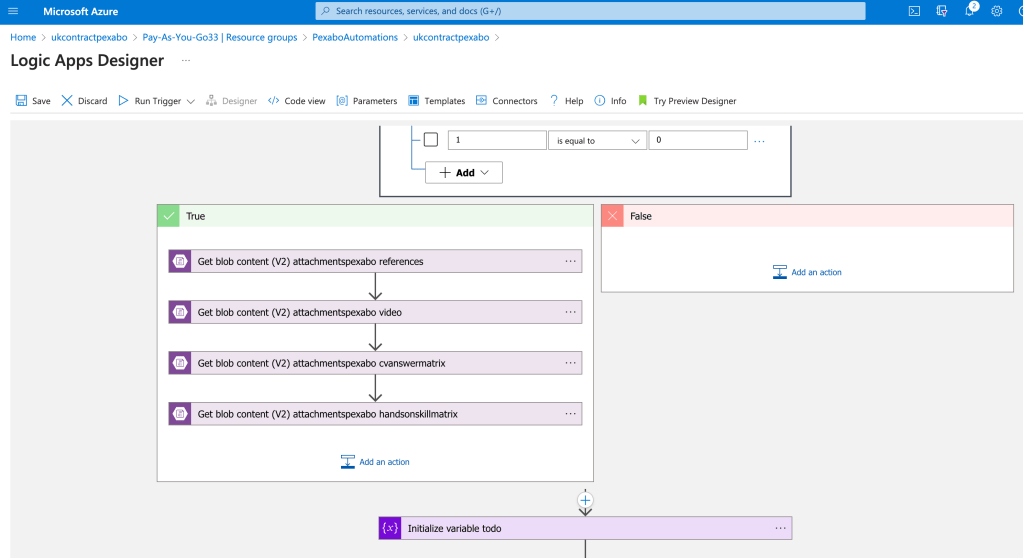
Task: Open the references action ellipsis menu
Action: tap(570, 261)
